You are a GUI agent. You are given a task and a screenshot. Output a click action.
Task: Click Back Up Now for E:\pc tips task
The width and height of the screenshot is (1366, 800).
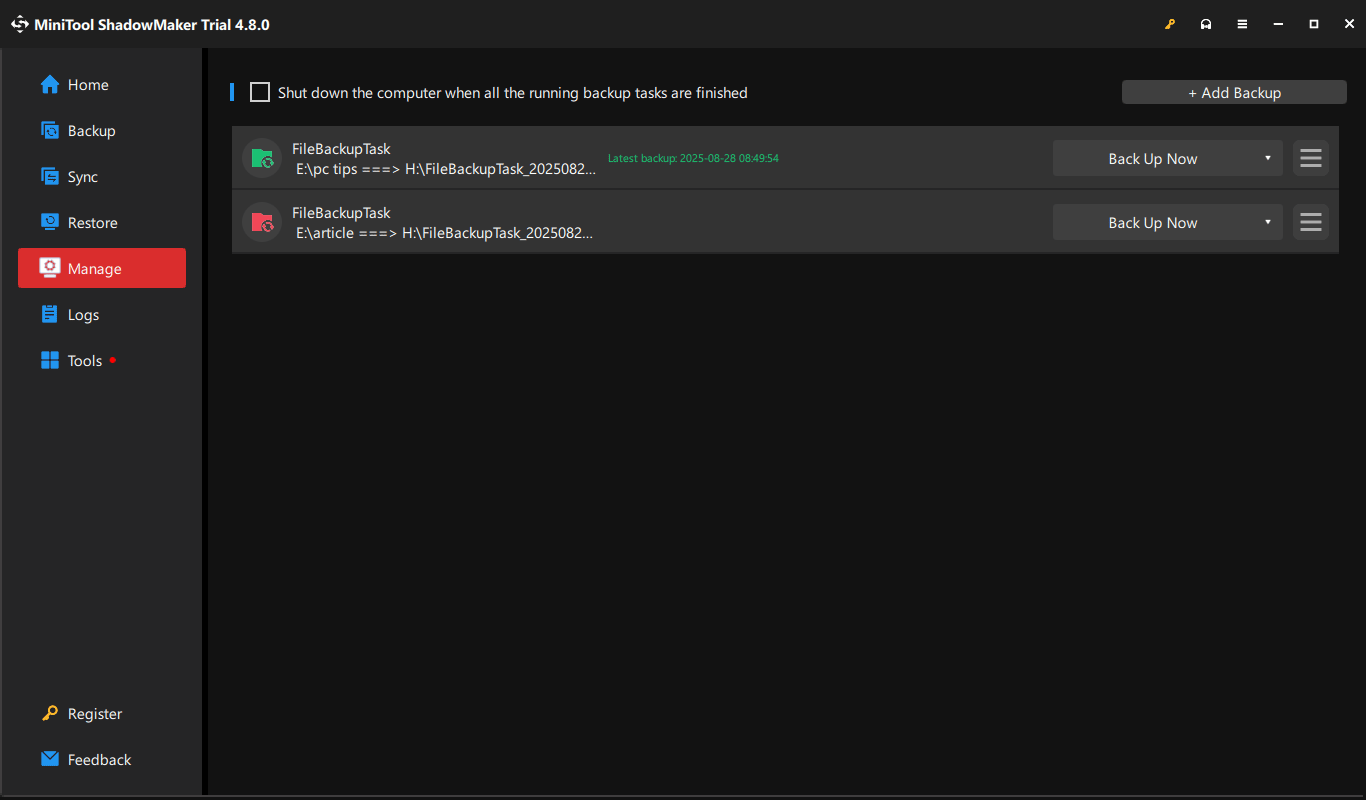(1153, 158)
